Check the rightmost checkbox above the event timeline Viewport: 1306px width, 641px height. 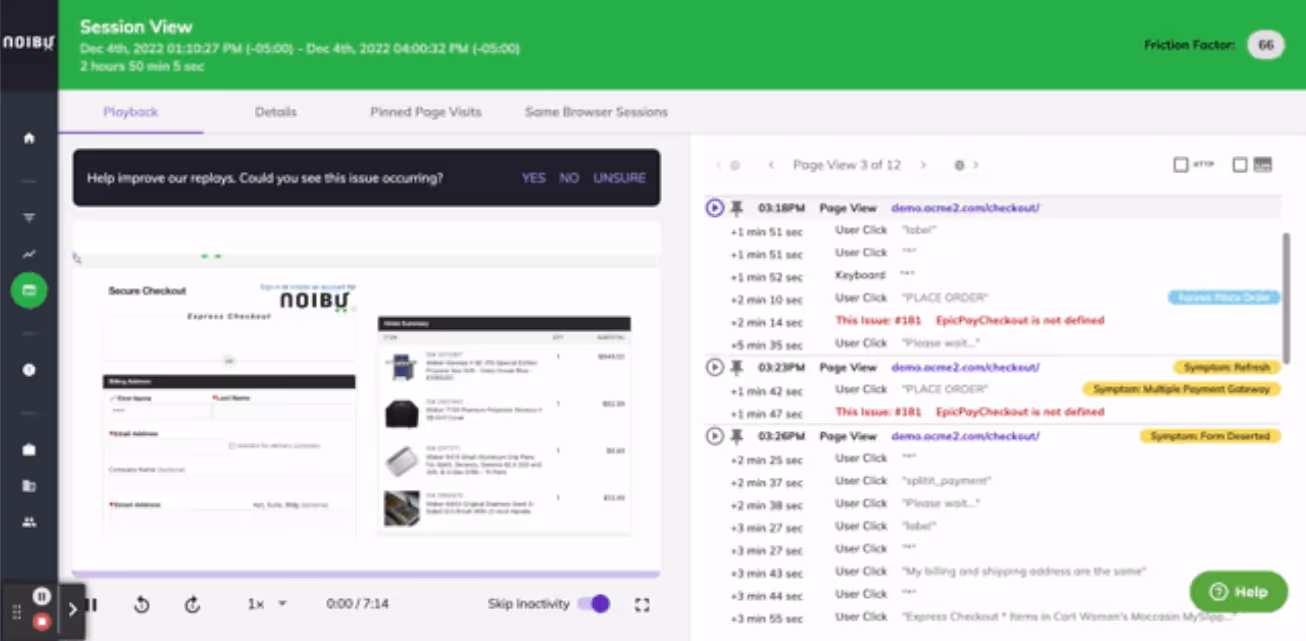[1239, 164]
